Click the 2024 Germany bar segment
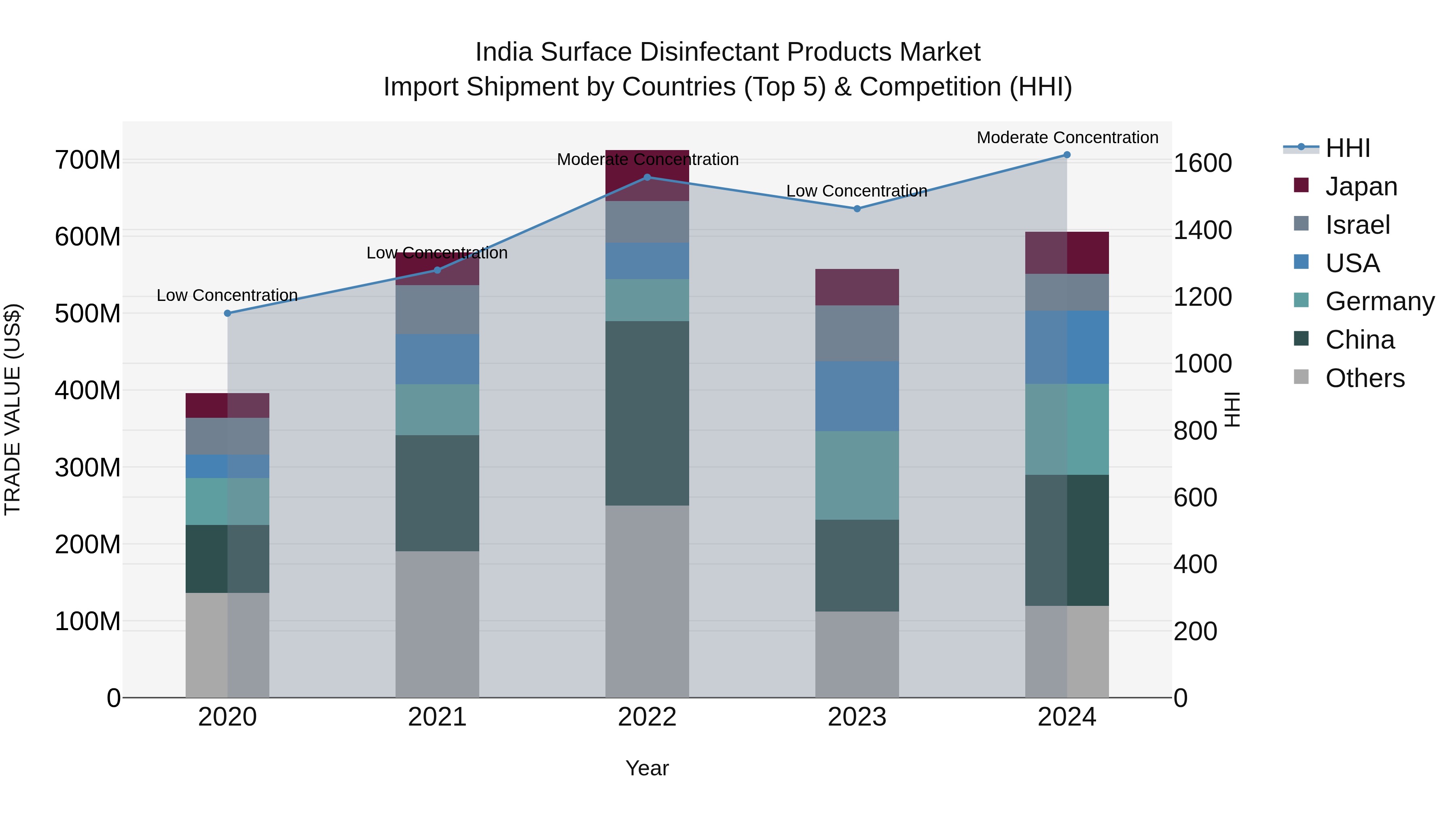Image resolution: width=1456 pixels, height=819 pixels. point(1067,430)
